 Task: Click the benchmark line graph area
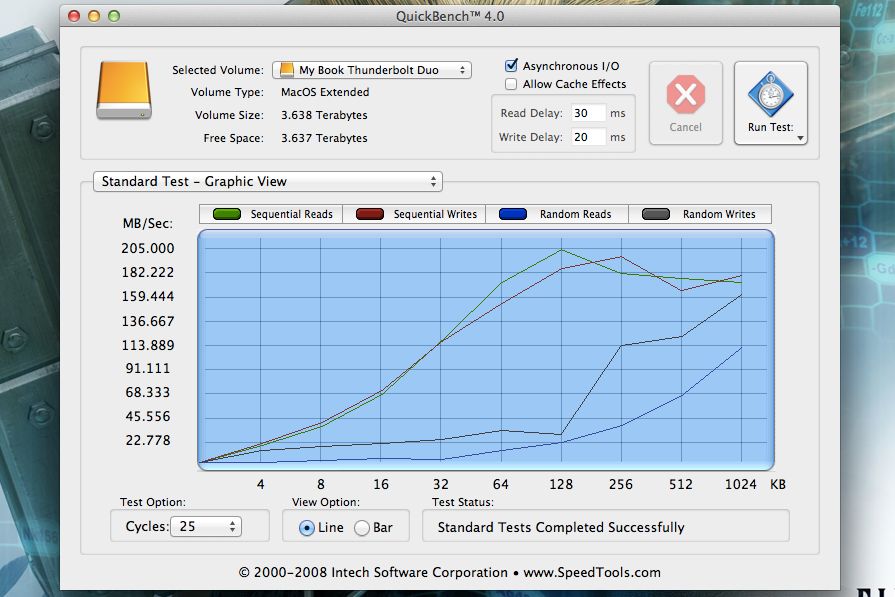tap(486, 350)
